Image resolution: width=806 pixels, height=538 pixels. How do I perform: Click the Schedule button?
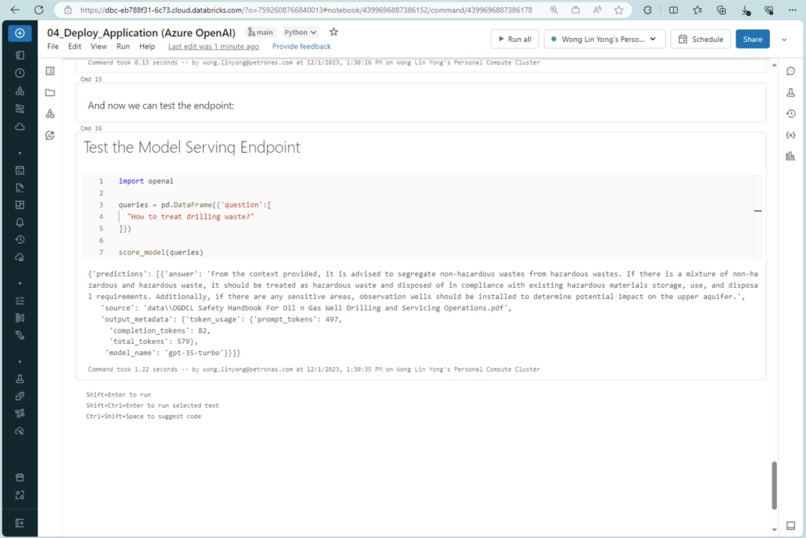point(701,39)
